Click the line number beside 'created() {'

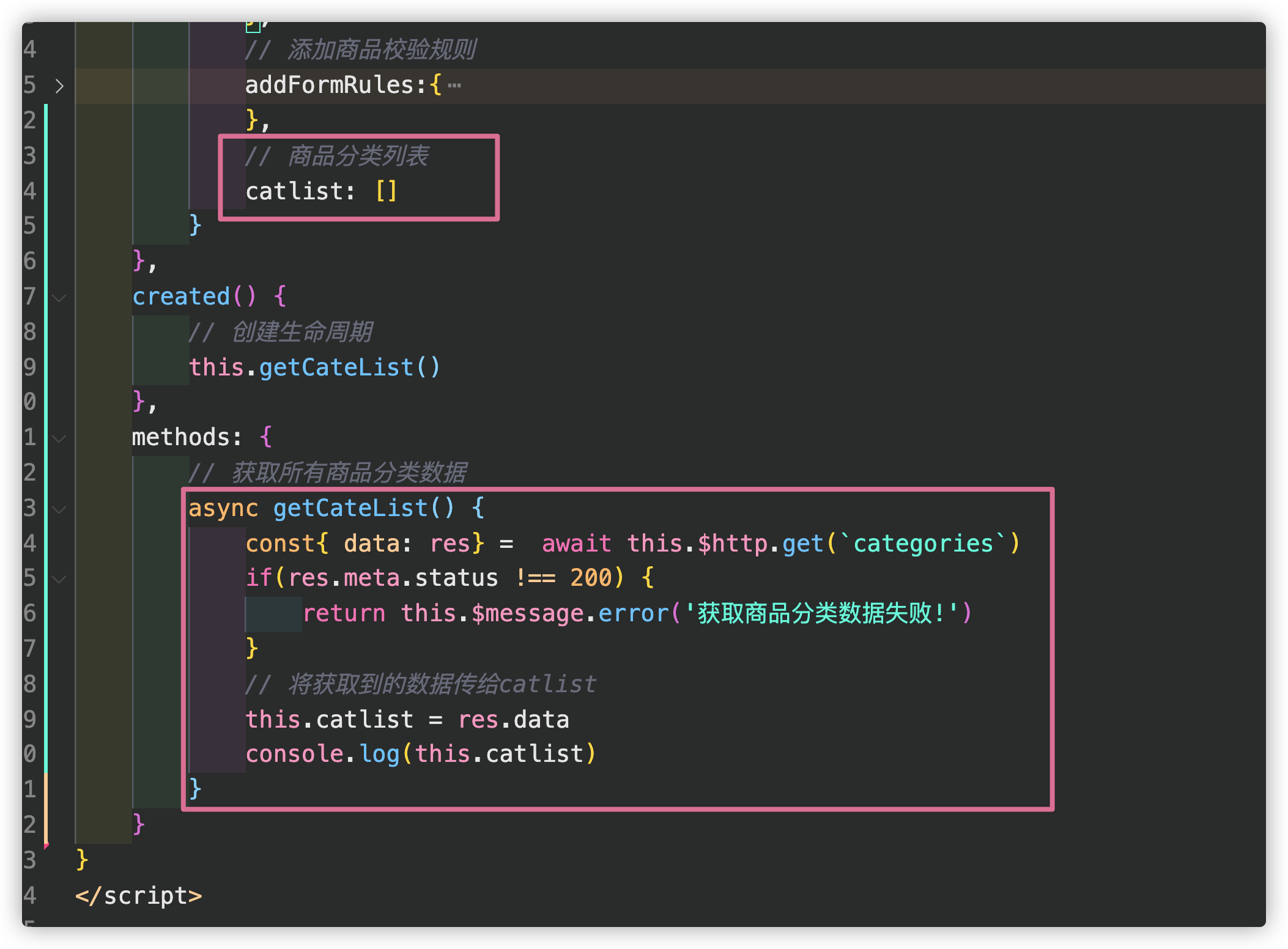point(30,297)
